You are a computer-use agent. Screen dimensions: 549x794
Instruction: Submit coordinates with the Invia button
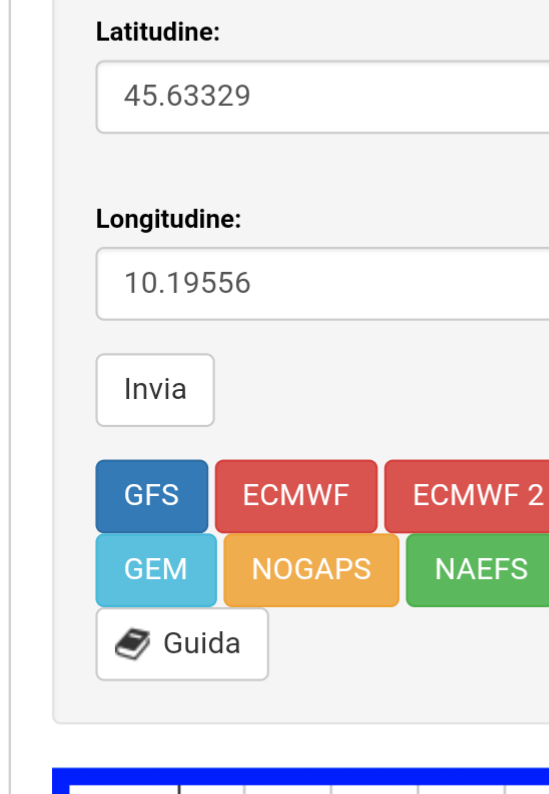[155, 390]
